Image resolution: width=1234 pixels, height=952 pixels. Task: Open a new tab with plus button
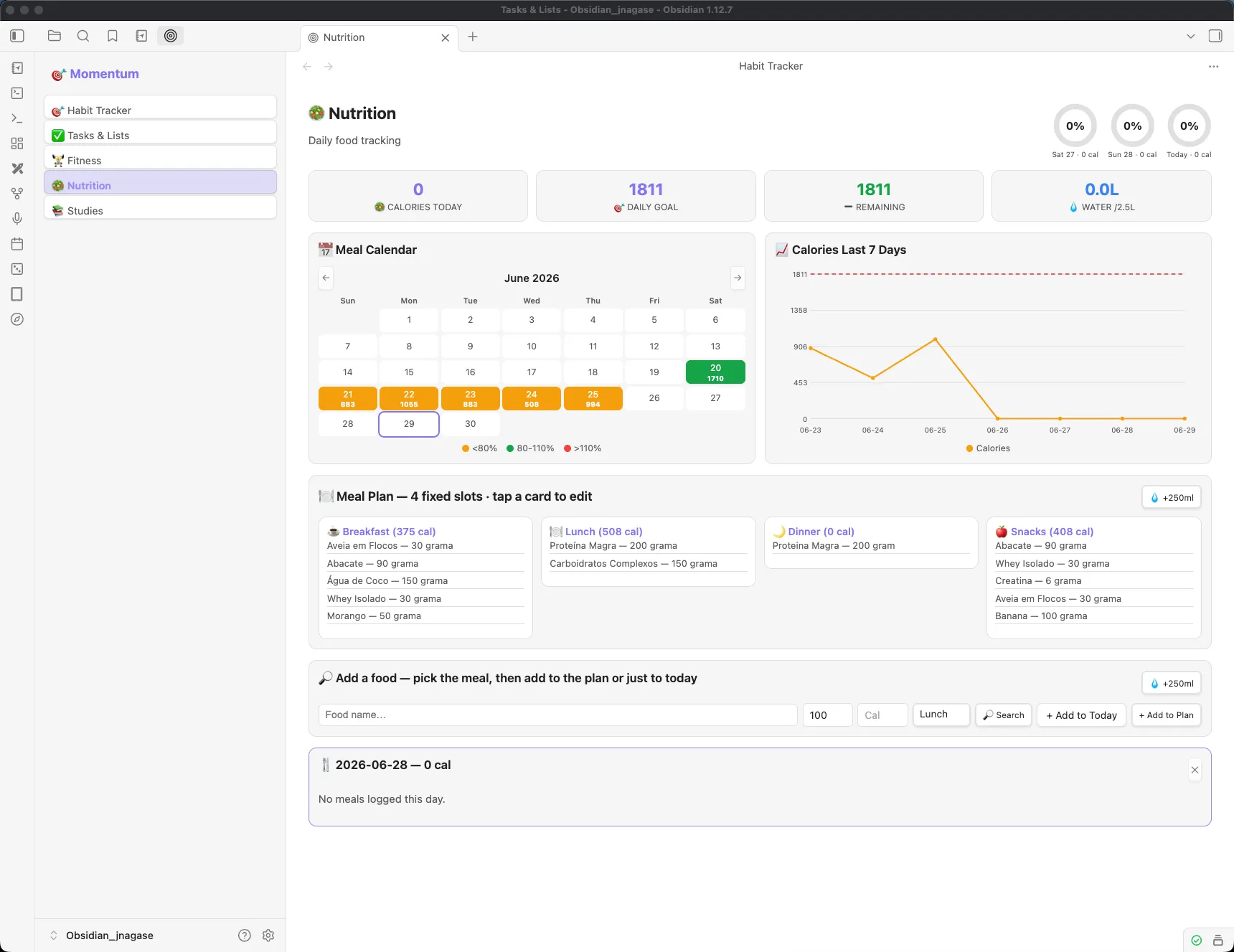[x=473, y=37]
